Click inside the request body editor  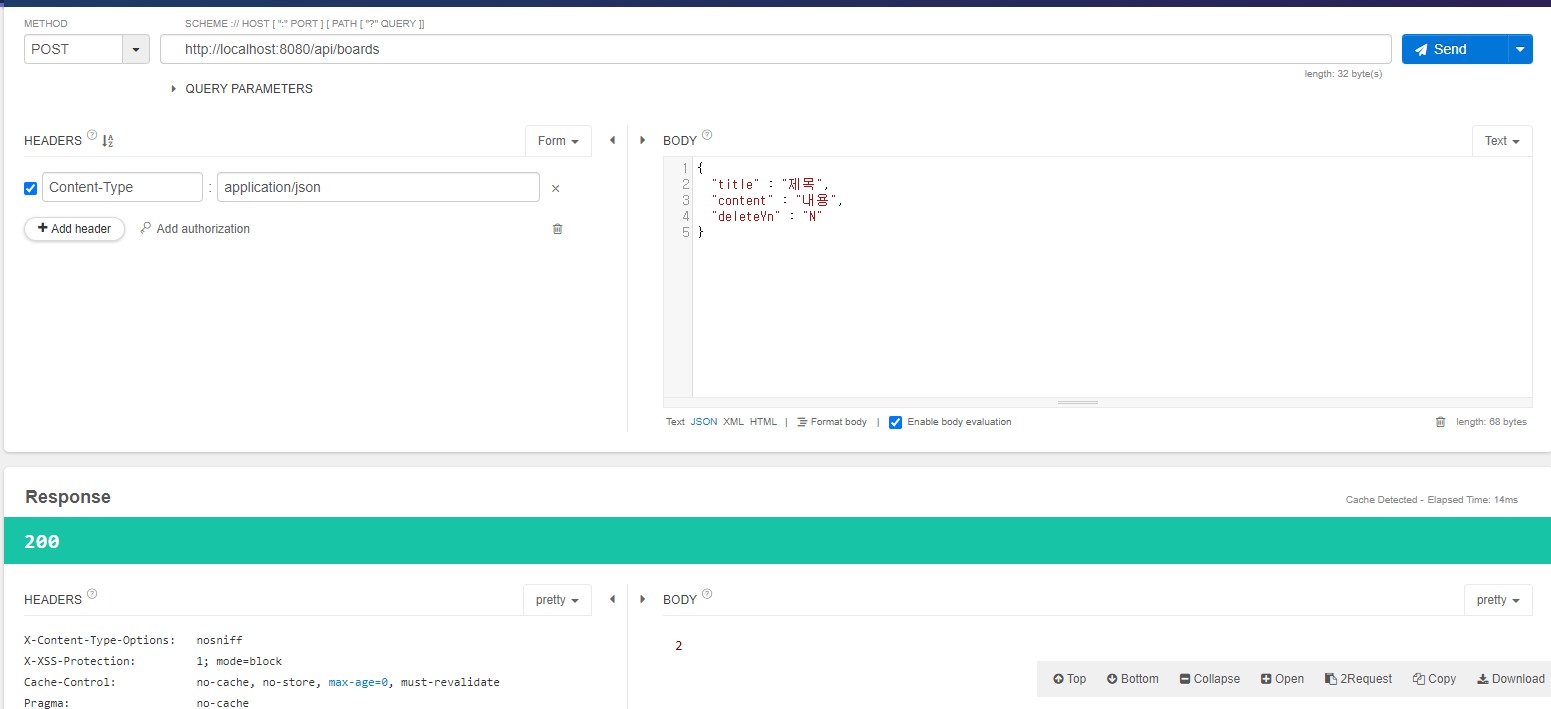tap(1111, 277)
